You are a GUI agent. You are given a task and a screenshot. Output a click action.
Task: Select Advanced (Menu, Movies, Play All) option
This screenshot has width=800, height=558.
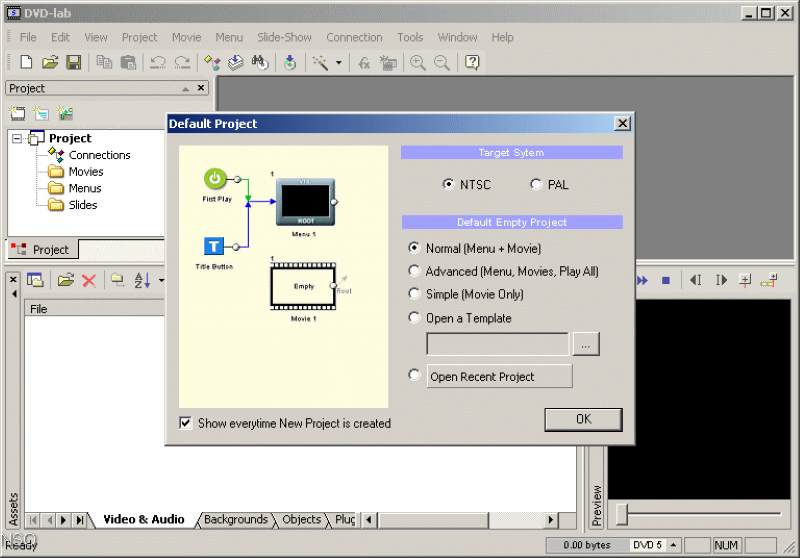tap(414, 270)
